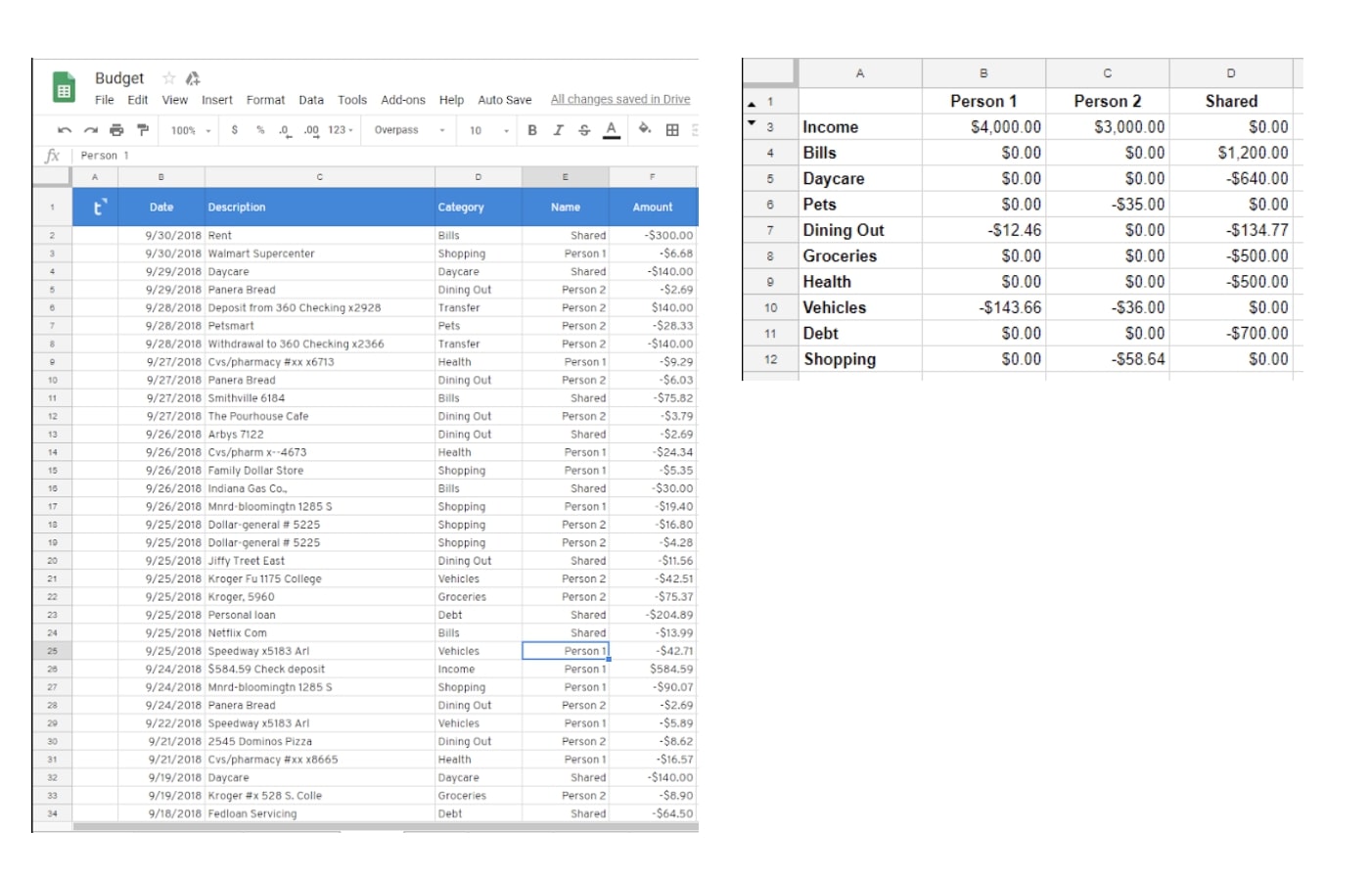This screenshot has width=1372, height=877.
Task: Open the Data menu
Action: click(311, 100)
